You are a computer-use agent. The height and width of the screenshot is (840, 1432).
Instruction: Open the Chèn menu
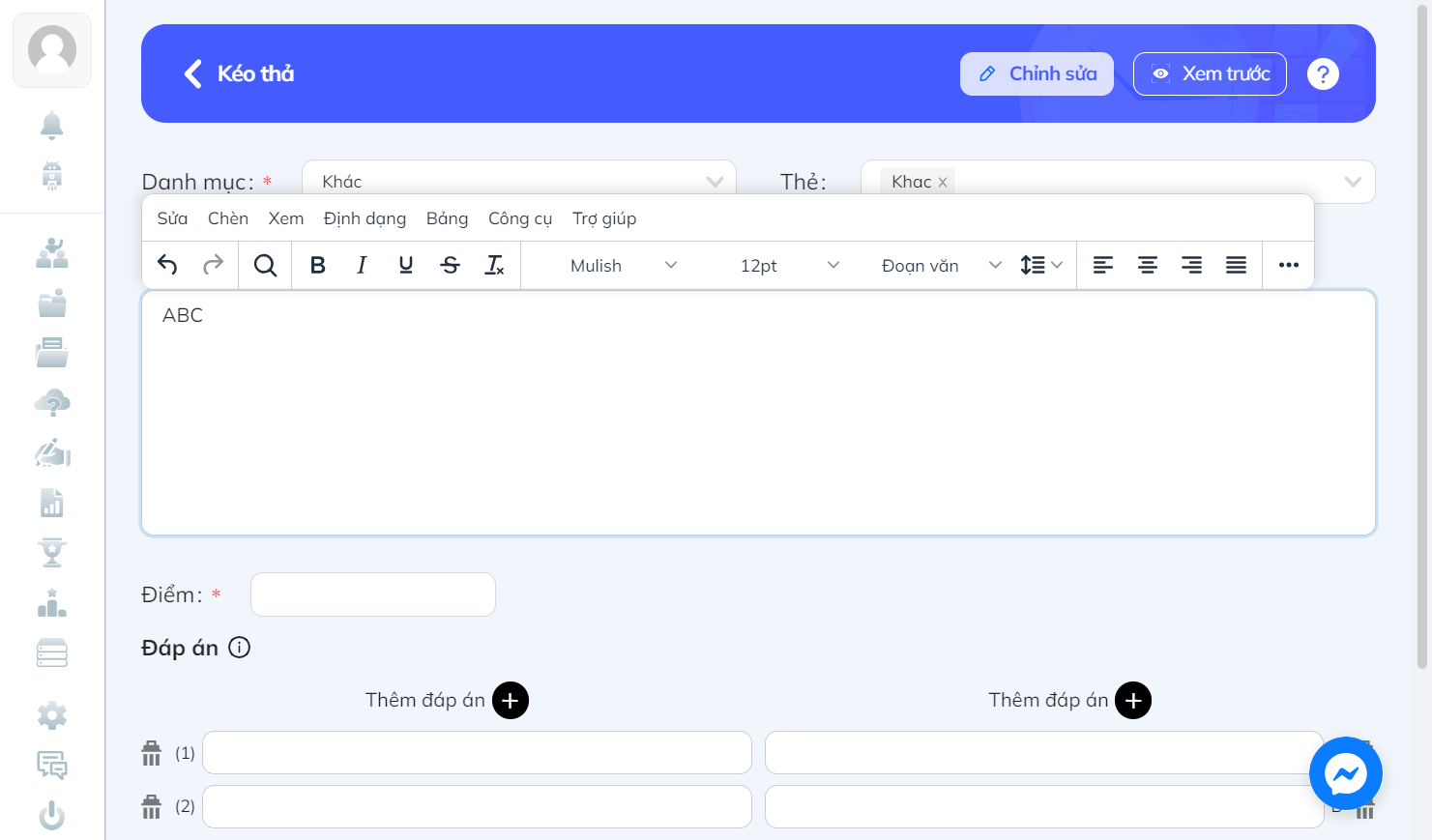[x=228, y=218]
